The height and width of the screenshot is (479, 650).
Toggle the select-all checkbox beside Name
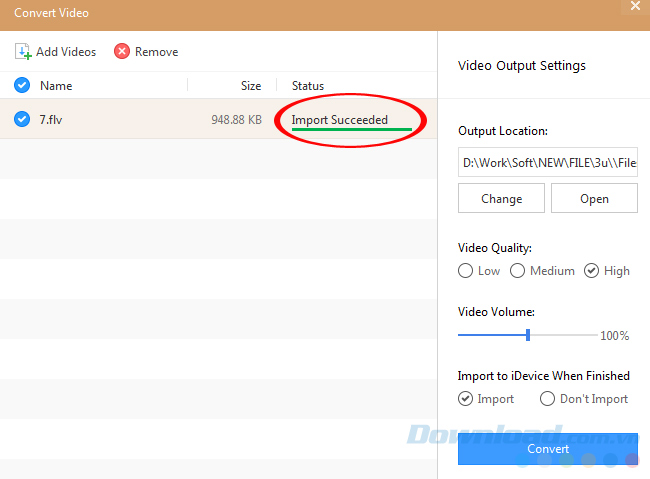22,86
